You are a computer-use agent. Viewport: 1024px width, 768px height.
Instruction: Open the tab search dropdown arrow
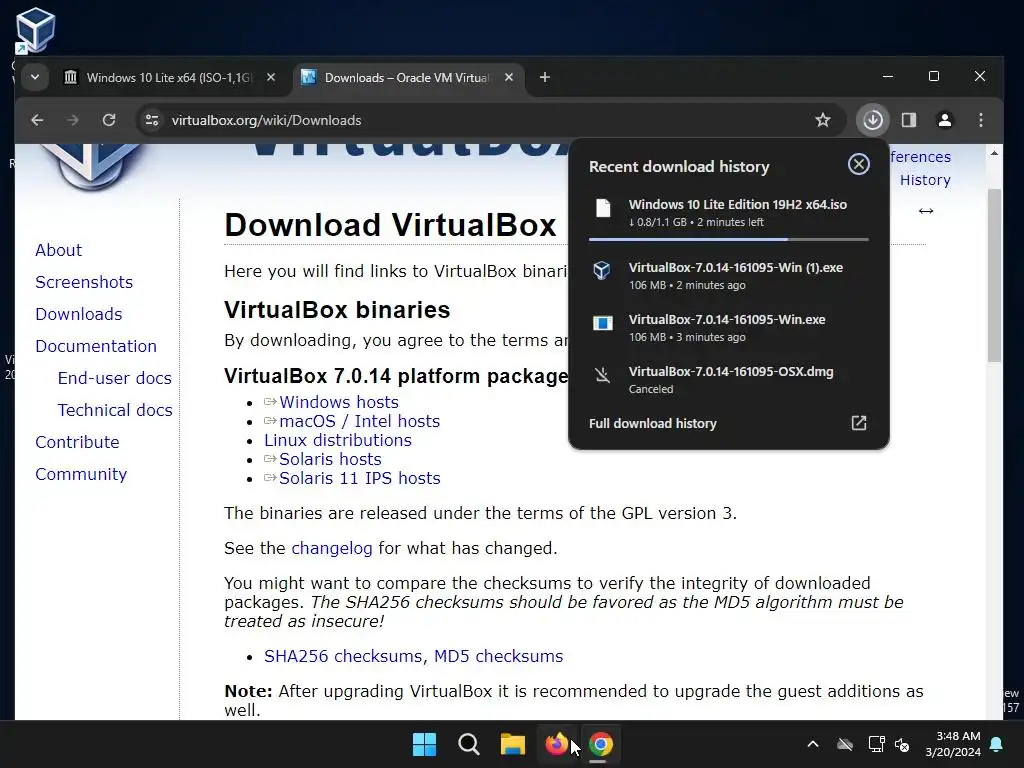pos(35,77)
